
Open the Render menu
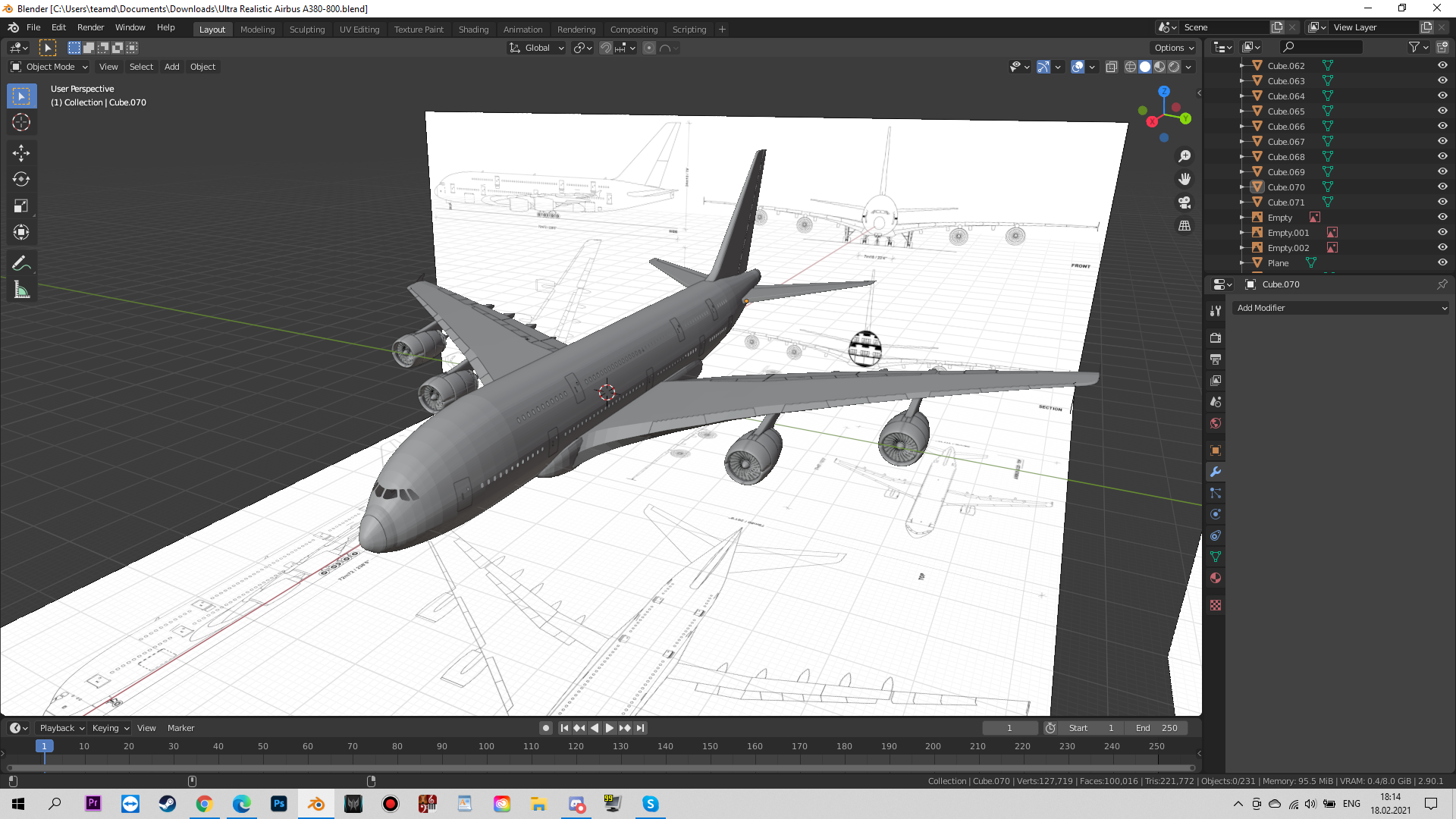point(90,27)
